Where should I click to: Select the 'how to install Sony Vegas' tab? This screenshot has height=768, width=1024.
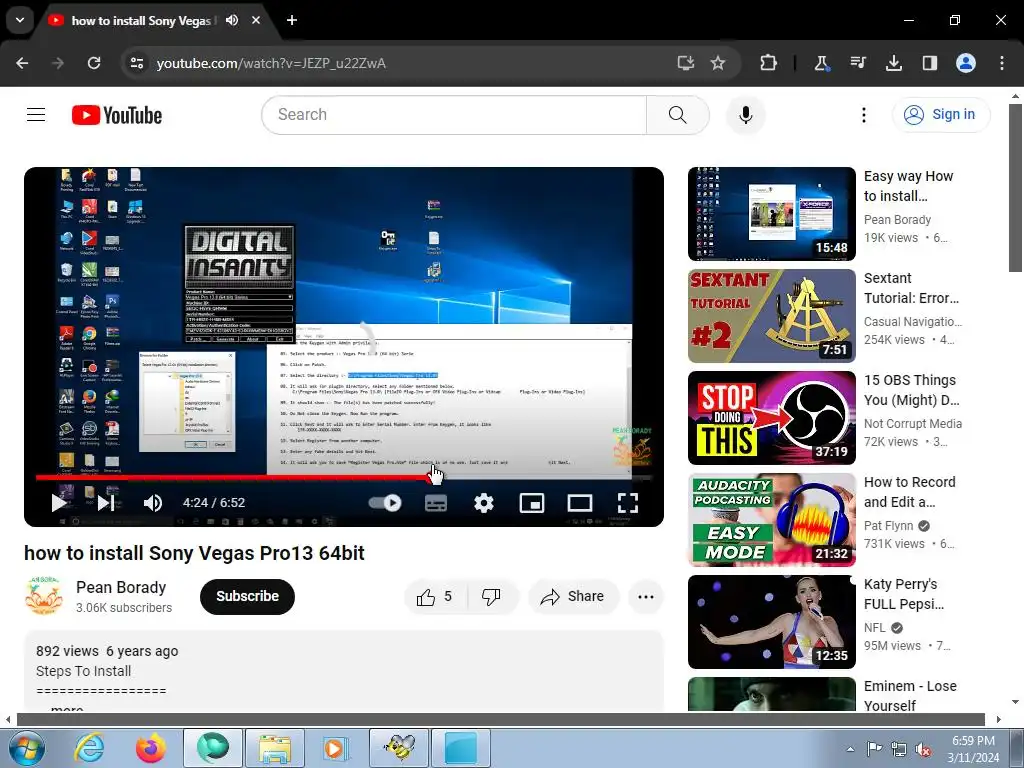coord(140,20)
